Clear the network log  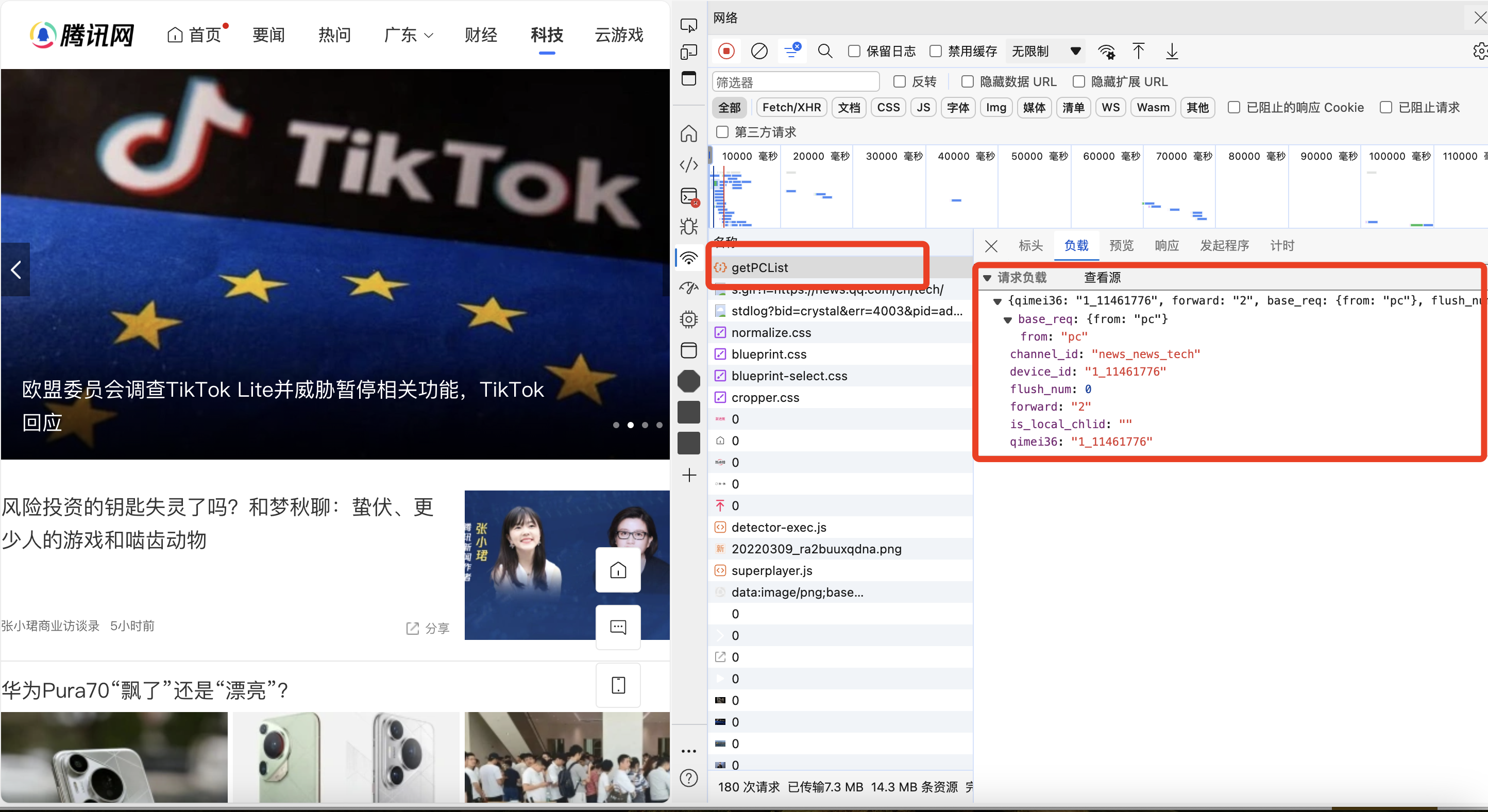[759, 52]
